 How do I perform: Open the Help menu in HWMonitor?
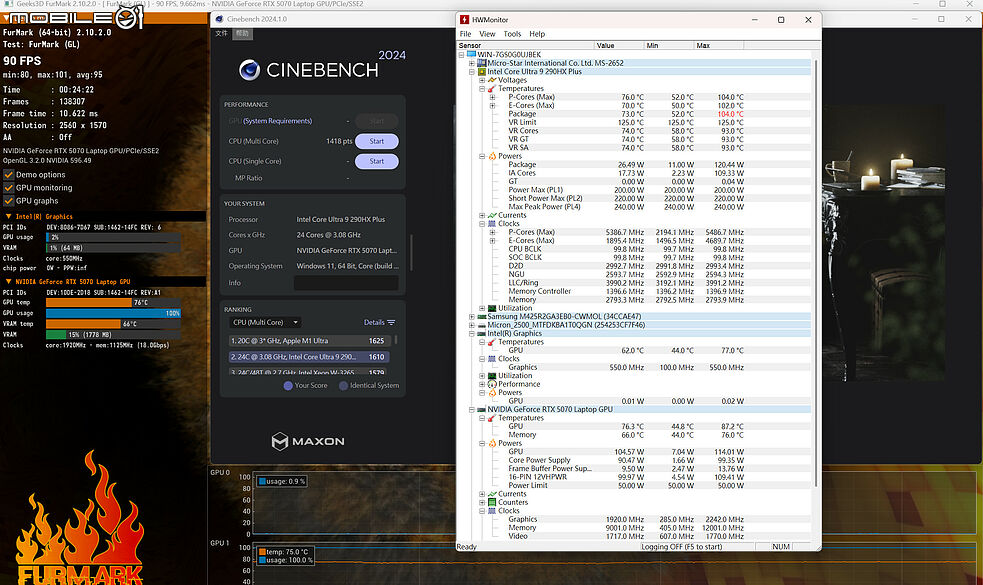tap(537, 34)
